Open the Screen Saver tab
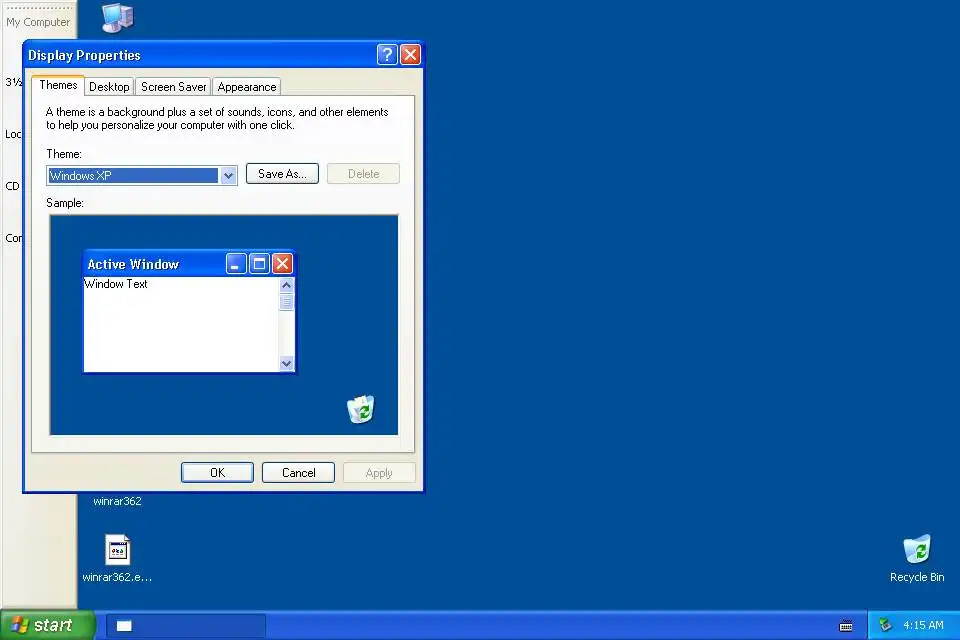 click(173, 87)
